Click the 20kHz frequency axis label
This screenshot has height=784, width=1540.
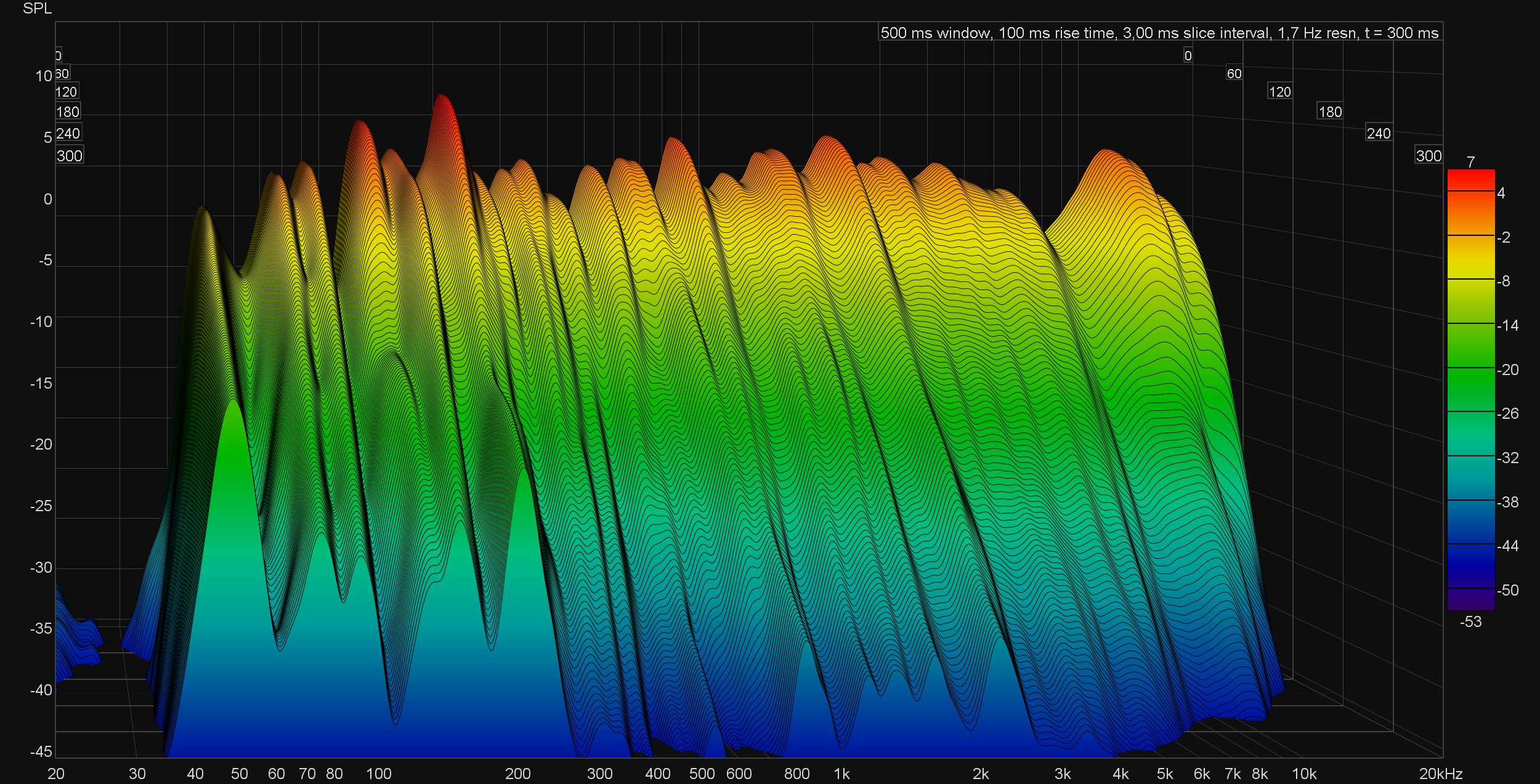coord(1440,774)
